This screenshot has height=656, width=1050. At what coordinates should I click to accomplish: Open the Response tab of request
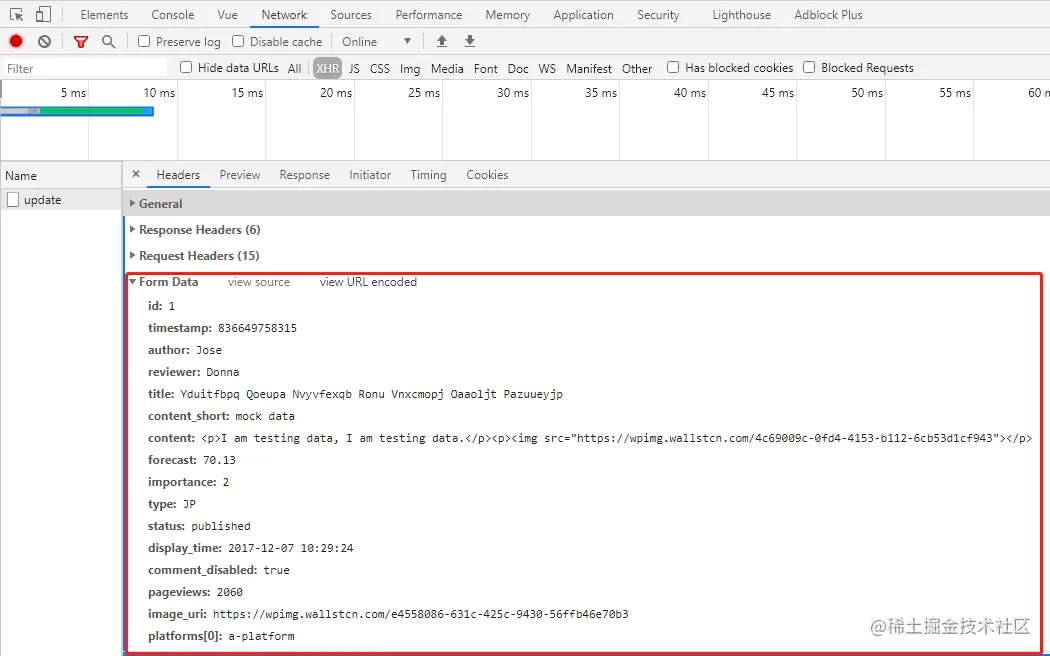tap(305, 175)
